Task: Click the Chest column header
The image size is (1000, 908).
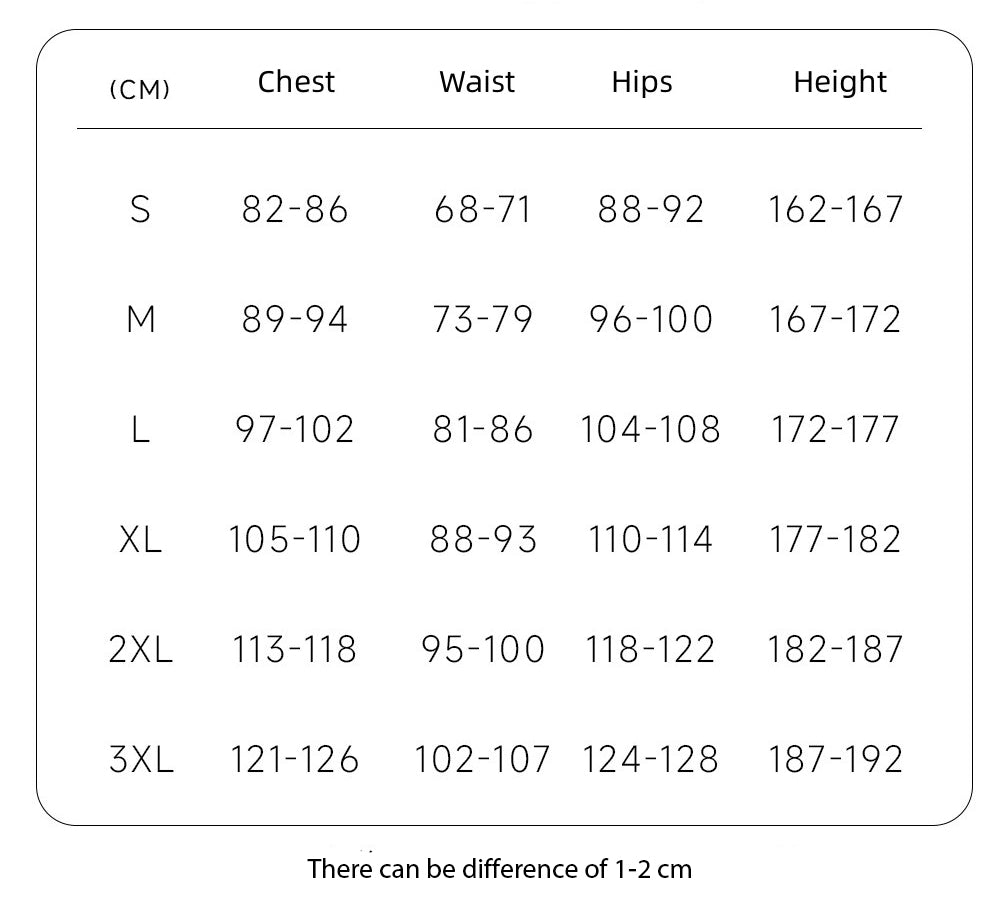Action: point(296,82)
